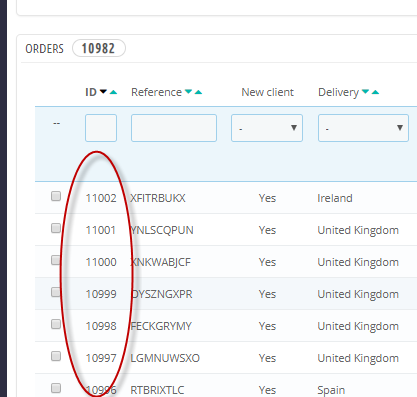Click the ORDERS panel heading
The height and width of the screenshot is (397, 417).
[44, 49]
